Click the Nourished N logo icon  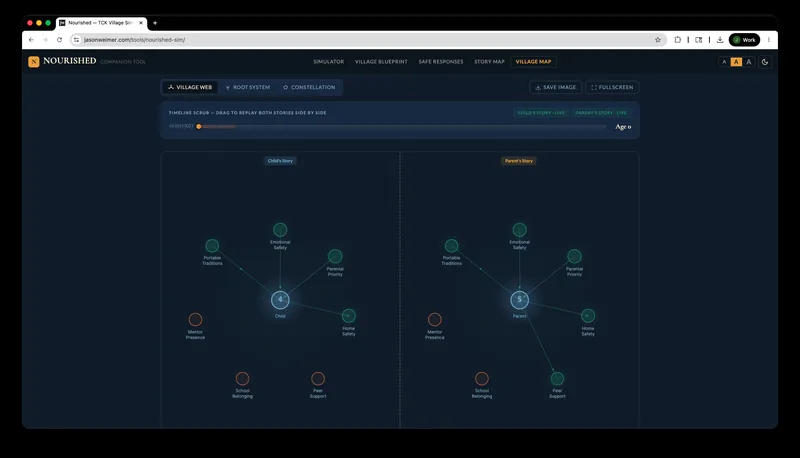click(34, 62)
